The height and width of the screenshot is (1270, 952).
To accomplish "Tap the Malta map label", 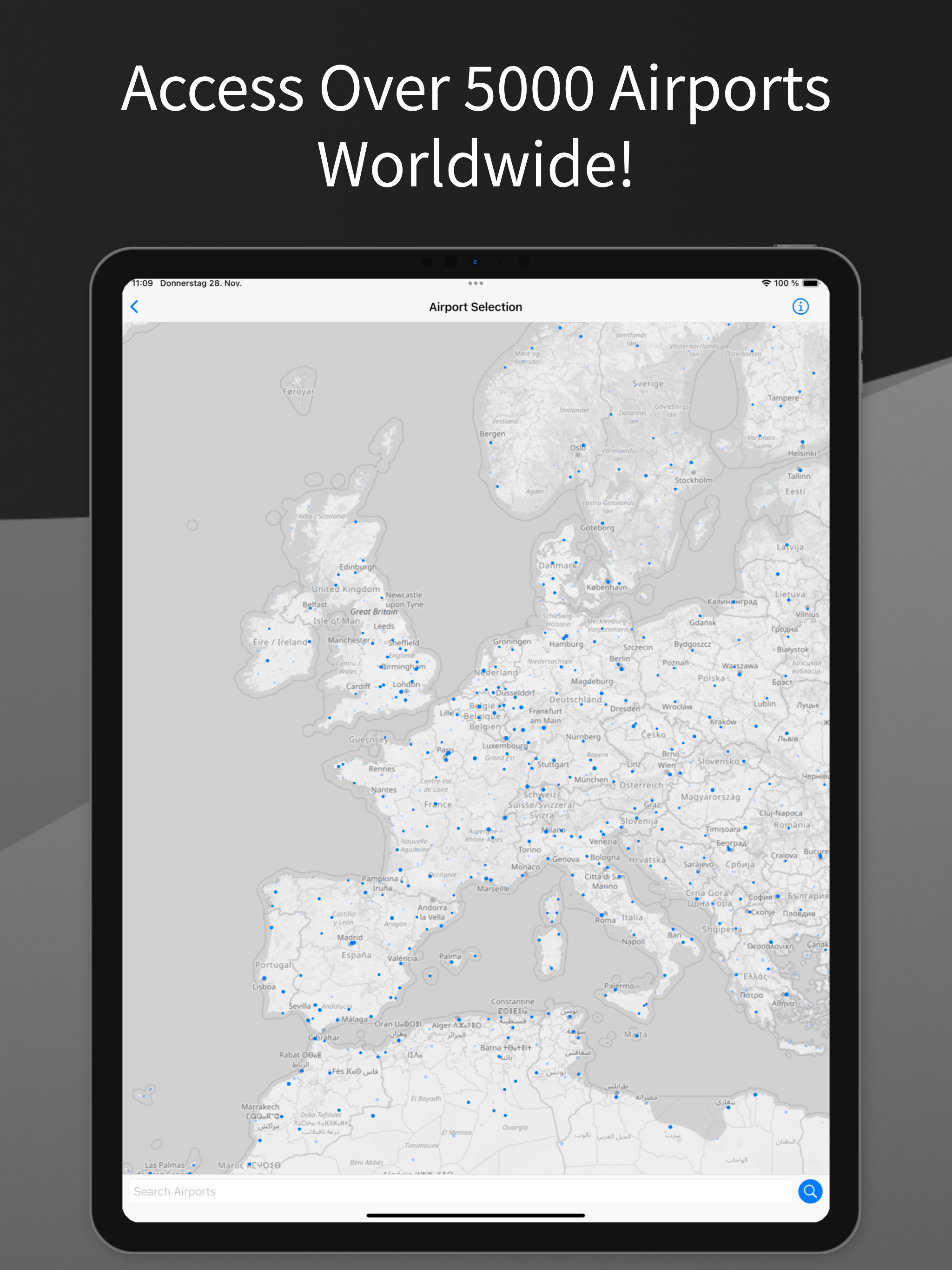I will pos(635,1035).
